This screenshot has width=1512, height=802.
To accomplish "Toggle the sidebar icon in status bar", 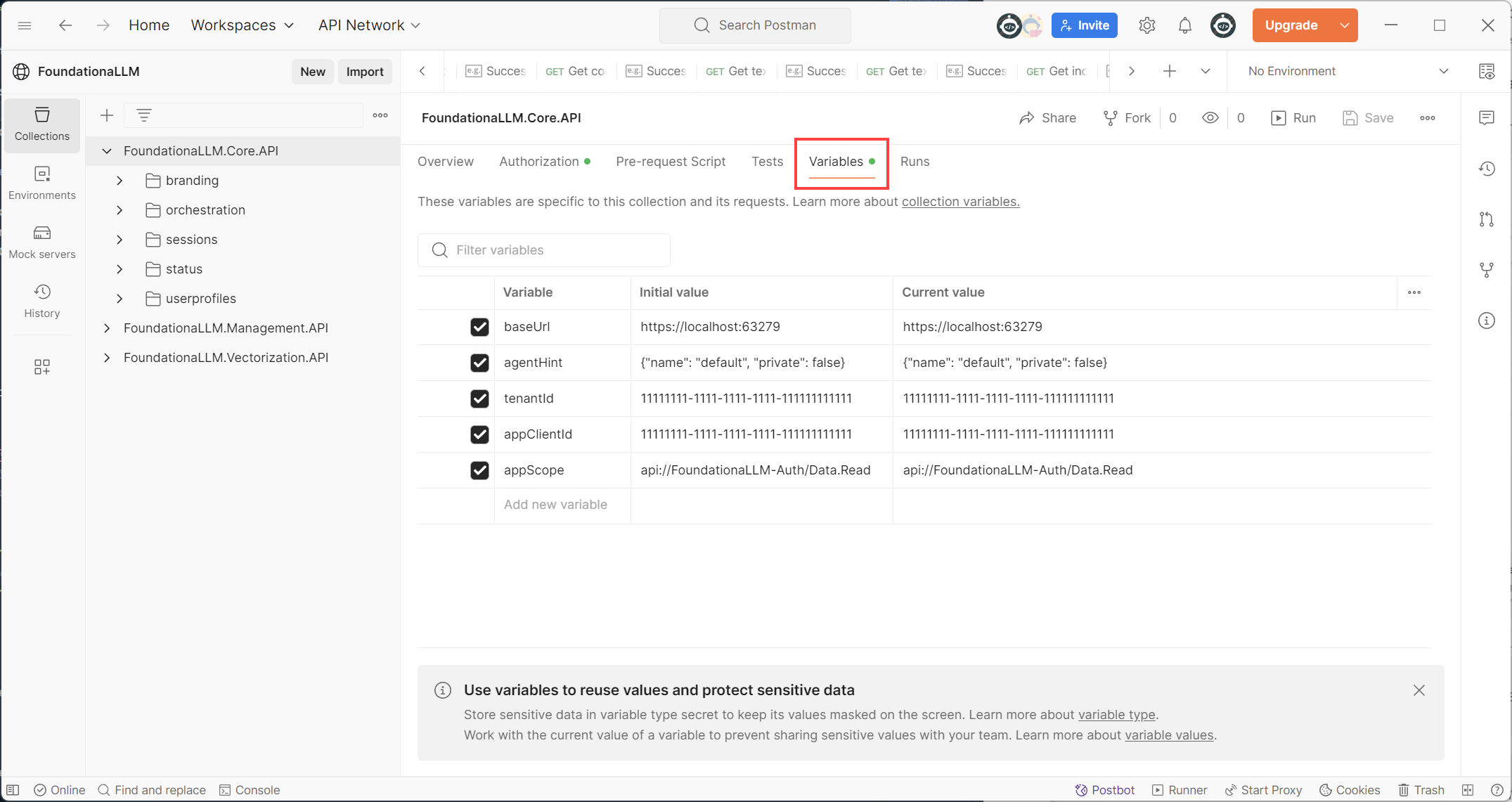I will pyautogui.click(x=13, y=790).
